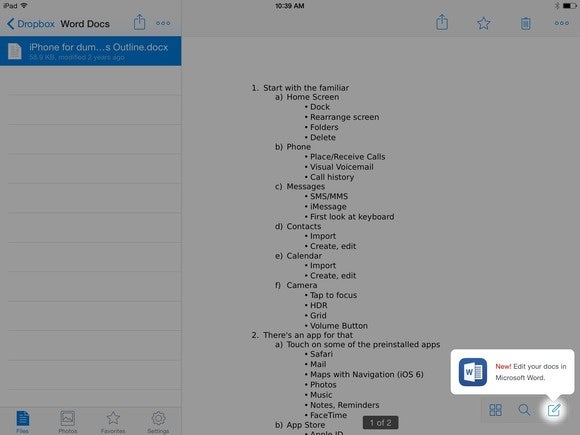Tap the 'Word Docs' folder title
The image size is (580, 435).
(x=85, y=24)
